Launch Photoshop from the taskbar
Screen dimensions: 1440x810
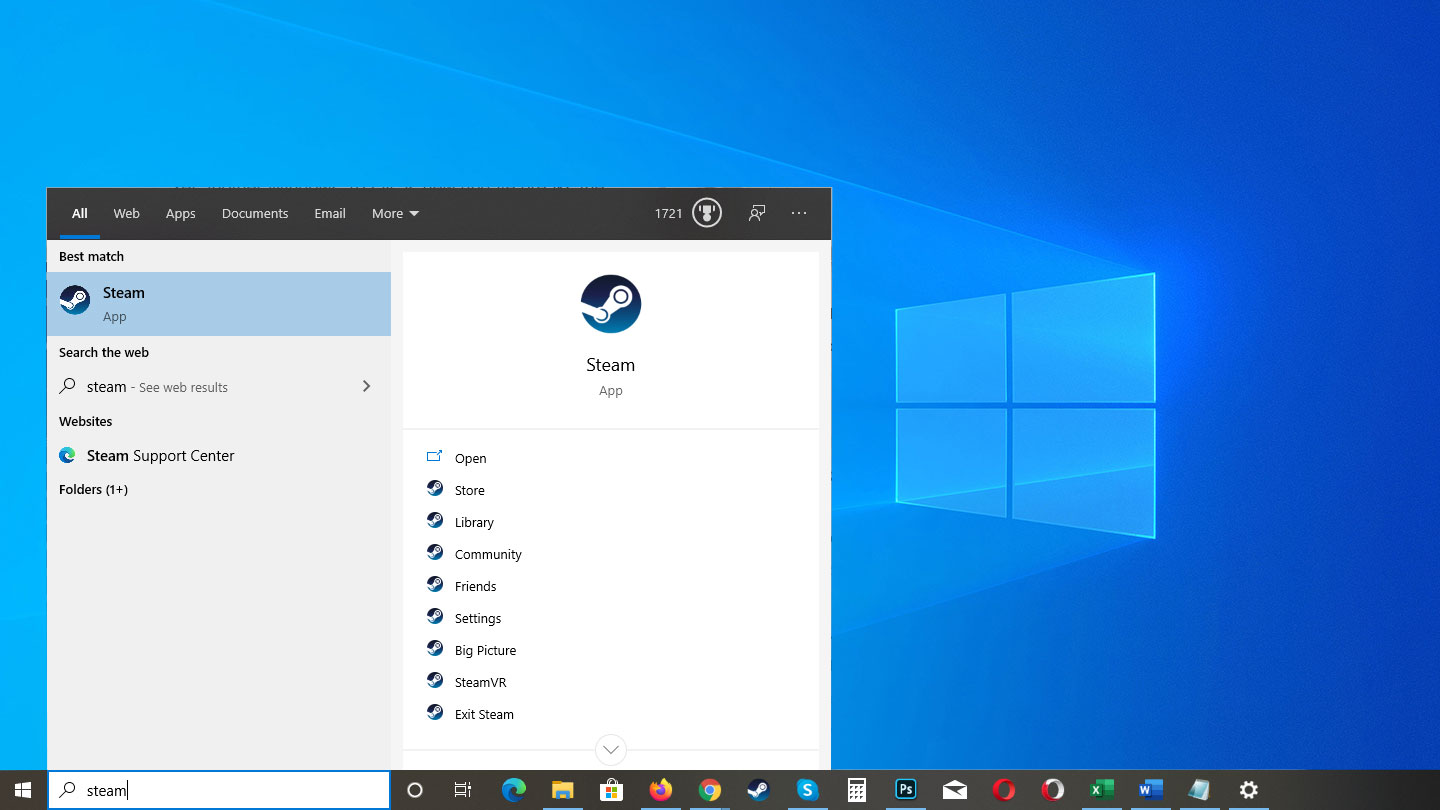click(x=905, y=790)
